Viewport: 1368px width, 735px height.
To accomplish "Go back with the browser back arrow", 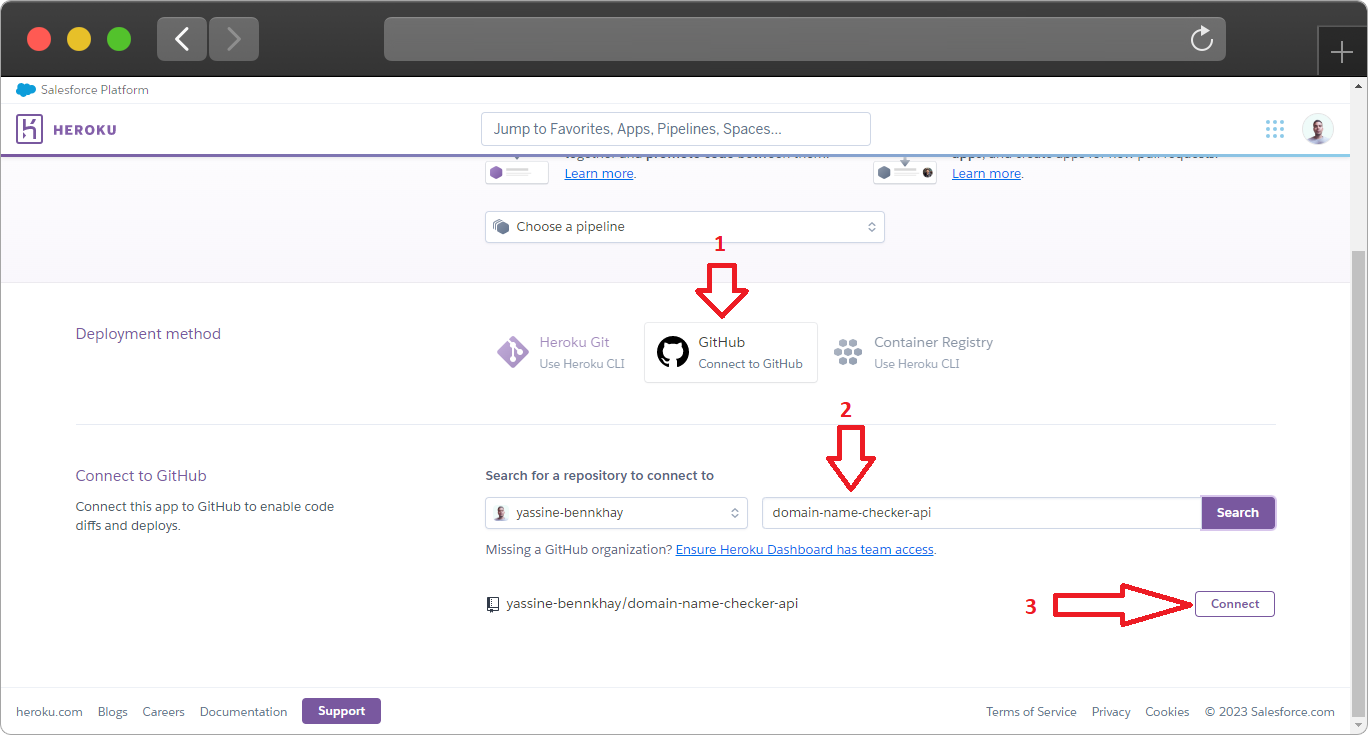I will [182, 39].
